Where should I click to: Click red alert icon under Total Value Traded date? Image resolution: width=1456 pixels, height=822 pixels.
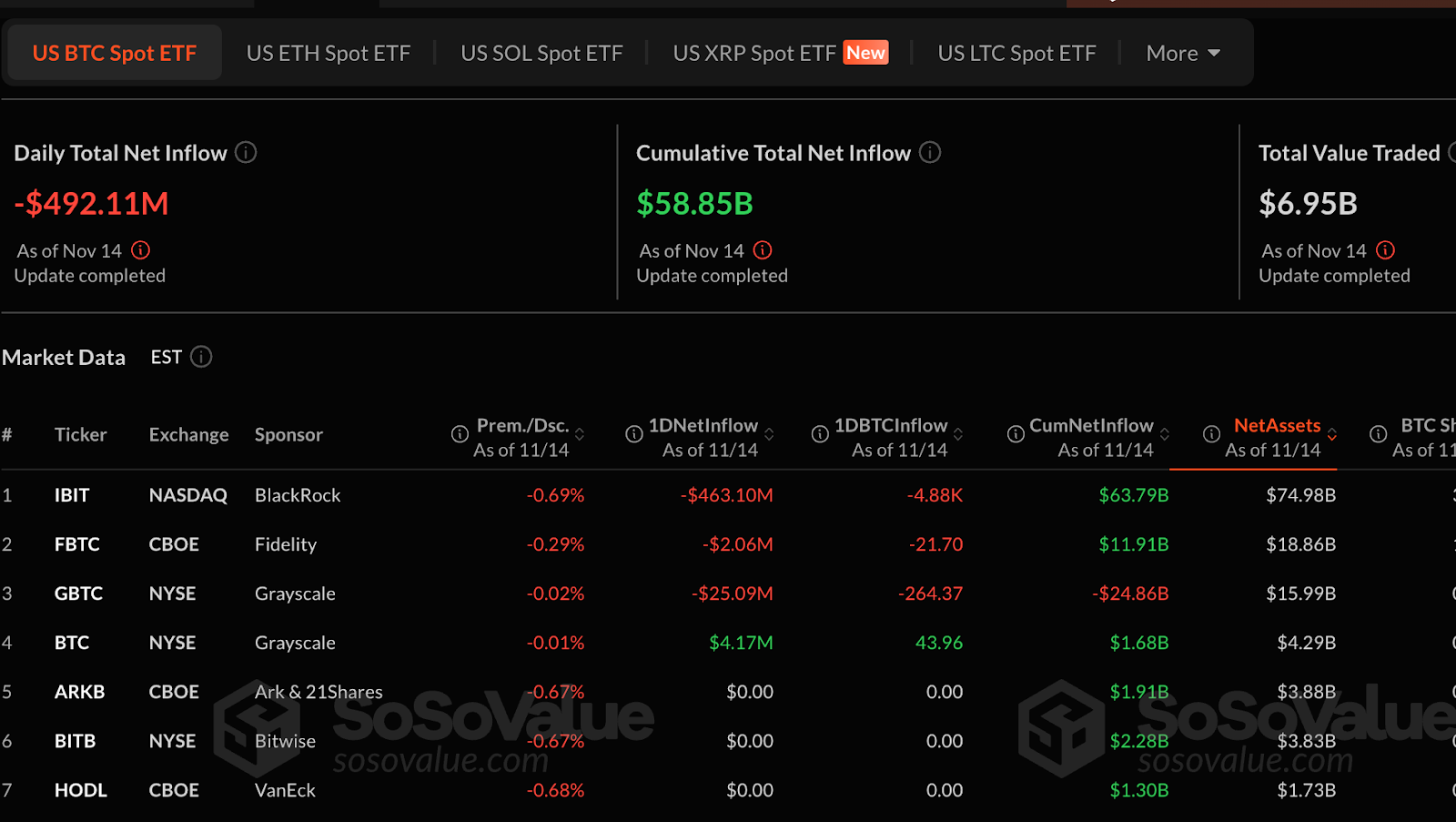tap(1385, 250)
